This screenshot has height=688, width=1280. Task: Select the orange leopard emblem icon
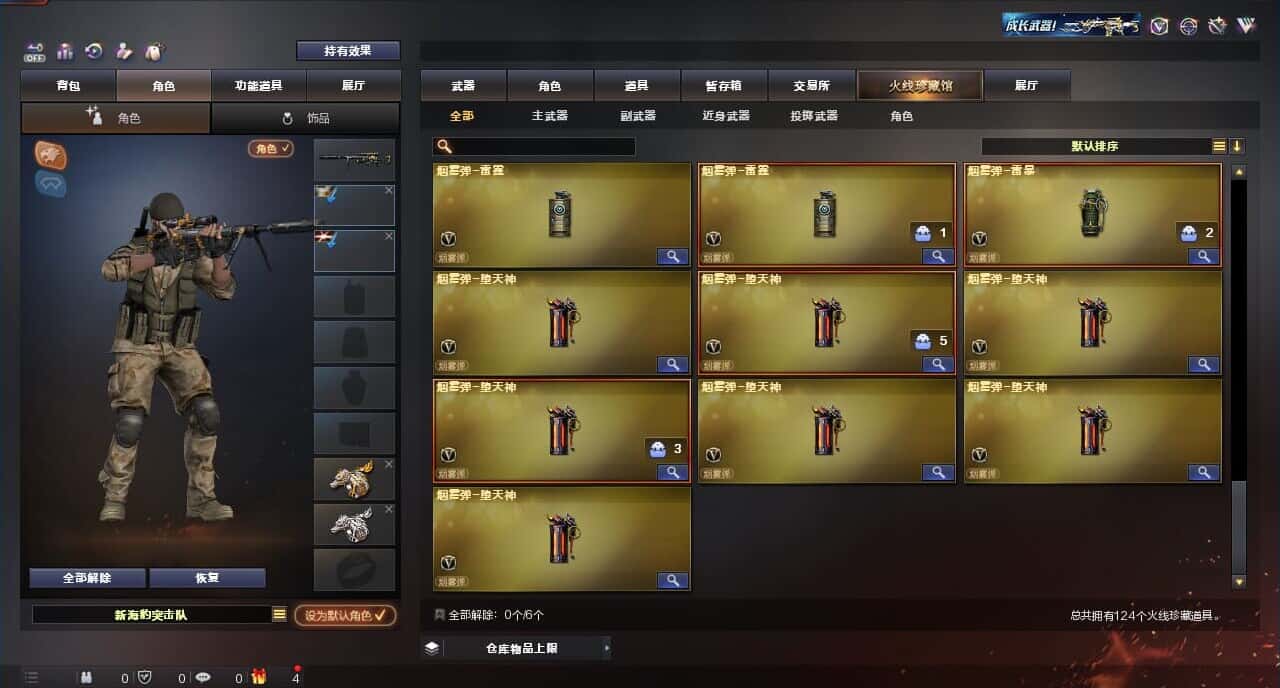[51, 154]
